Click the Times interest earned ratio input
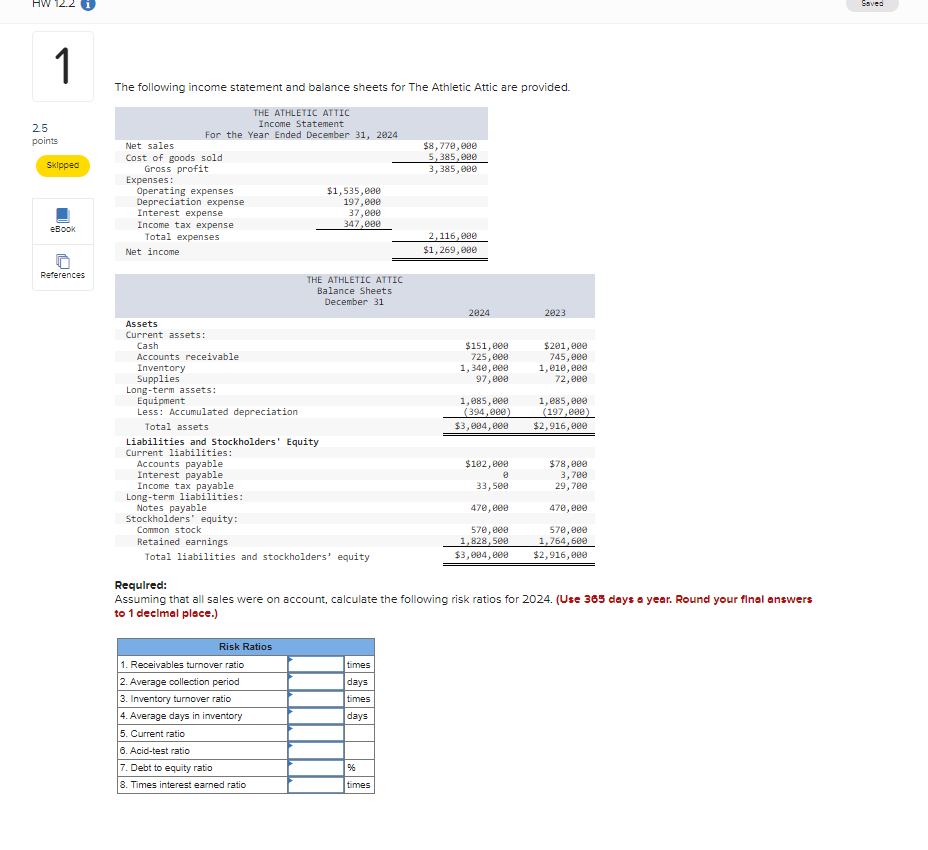The width and height of the screenshot is (928, 850). click(x=316, y=784)
